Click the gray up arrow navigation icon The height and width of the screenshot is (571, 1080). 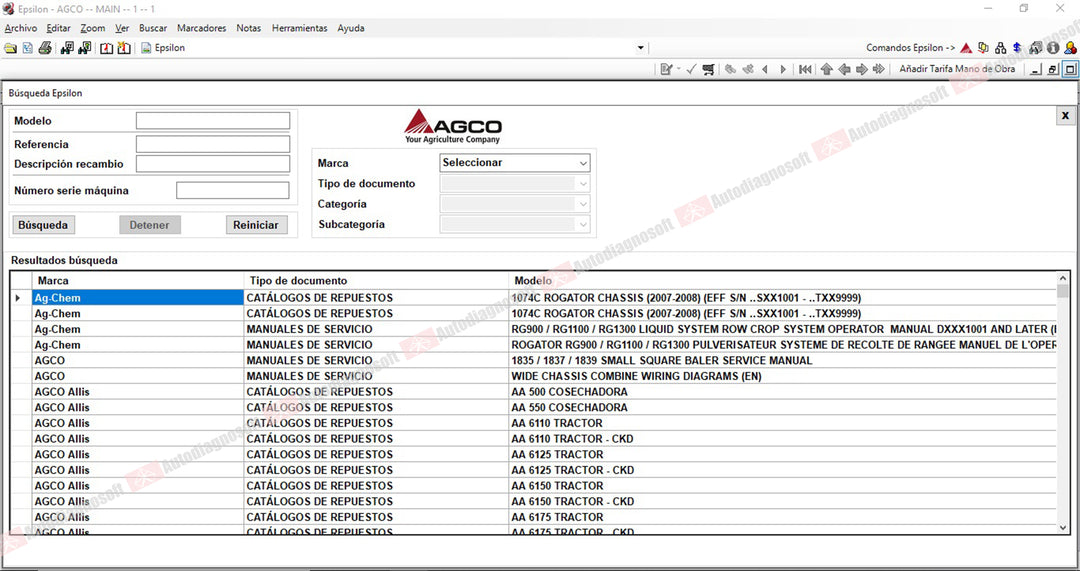827,70
